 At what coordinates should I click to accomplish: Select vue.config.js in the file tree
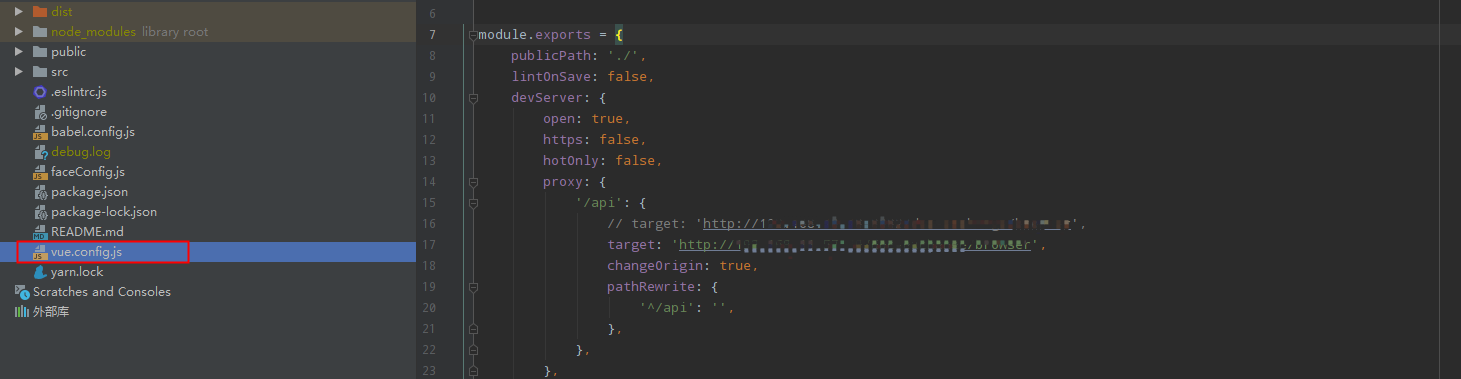[x=86, y=251]
